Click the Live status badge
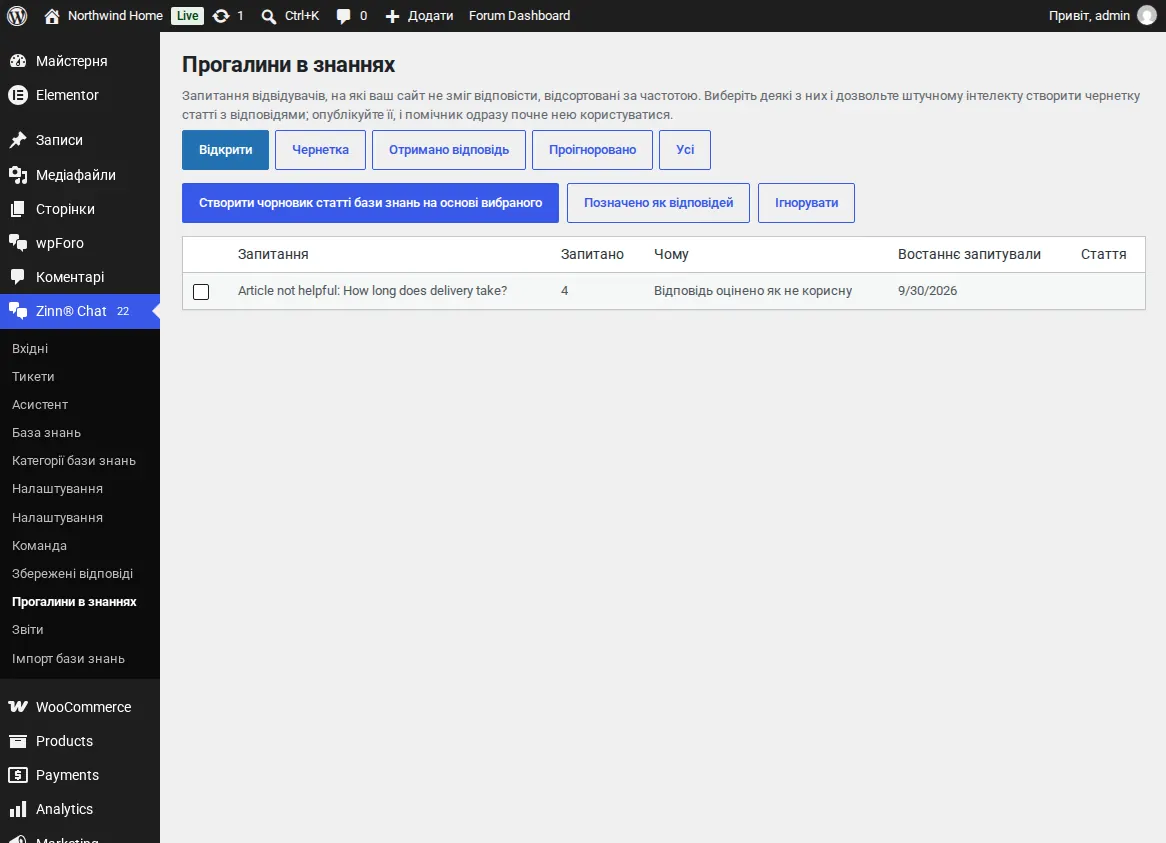Image resolution: width=1166 pixels, height=843 pixels. pos(187,16)
